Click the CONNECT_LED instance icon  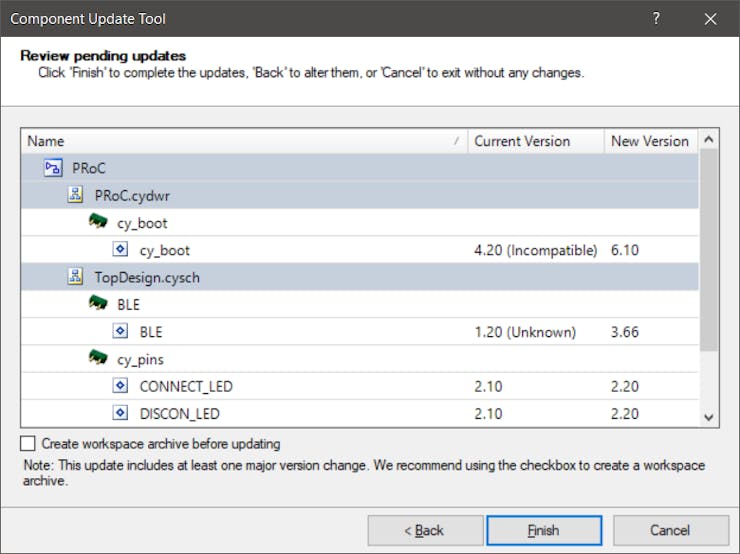pos(121,386)
